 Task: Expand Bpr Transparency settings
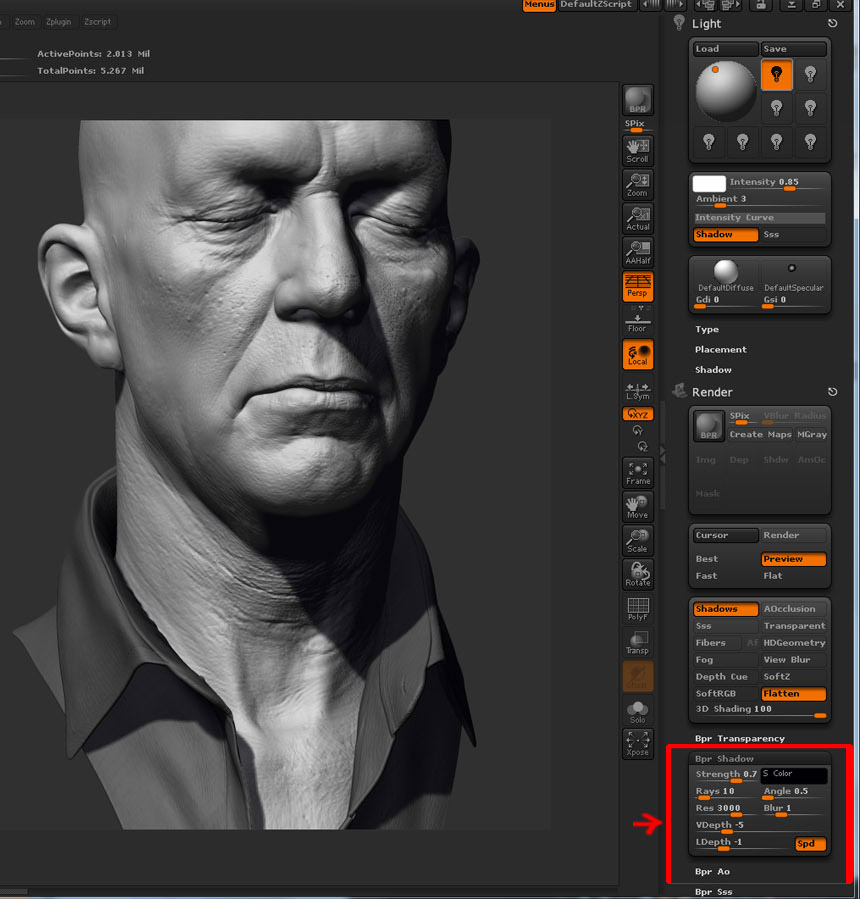pyautogui.click(x=740, y=738)
